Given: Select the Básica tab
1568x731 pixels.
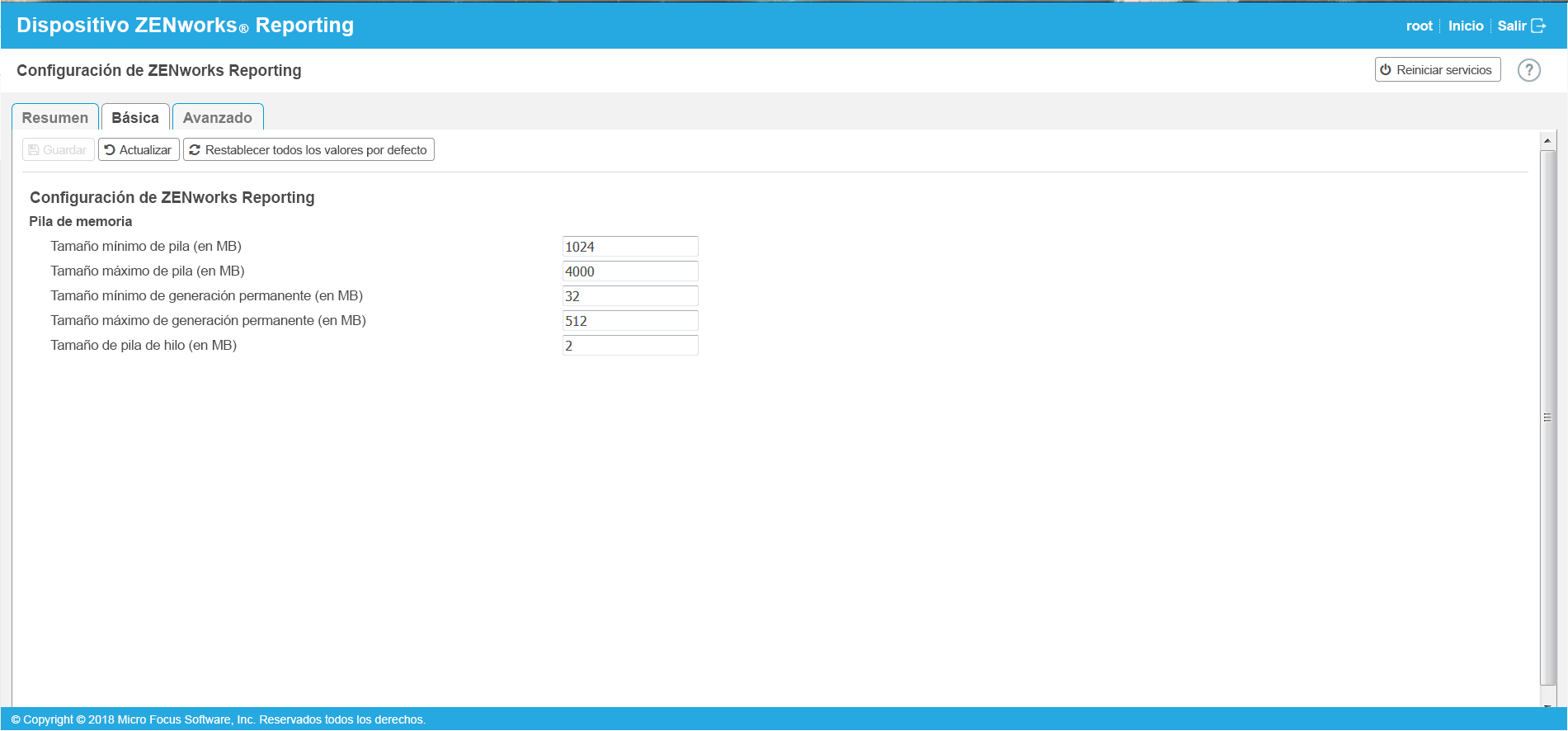Looking at the screenshot, I should (x=135, y=117).
